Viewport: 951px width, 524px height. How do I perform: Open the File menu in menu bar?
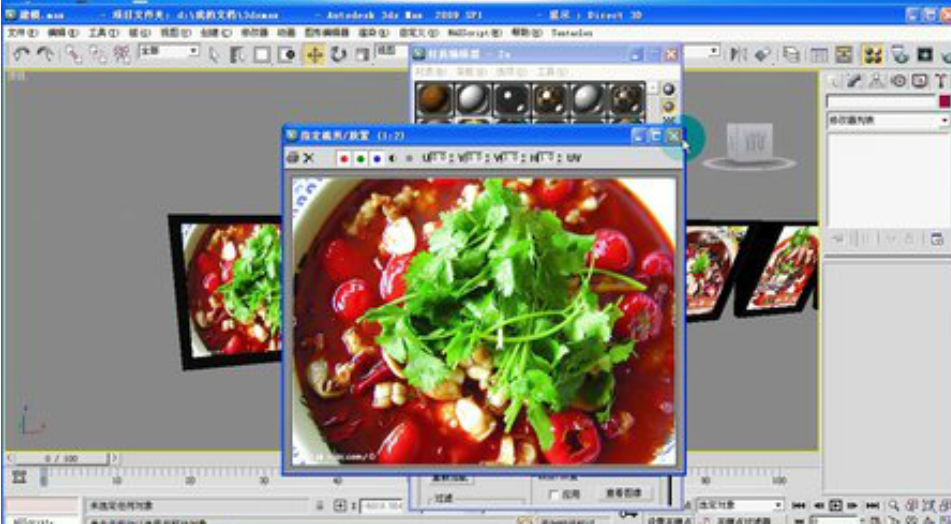(22, 33)
